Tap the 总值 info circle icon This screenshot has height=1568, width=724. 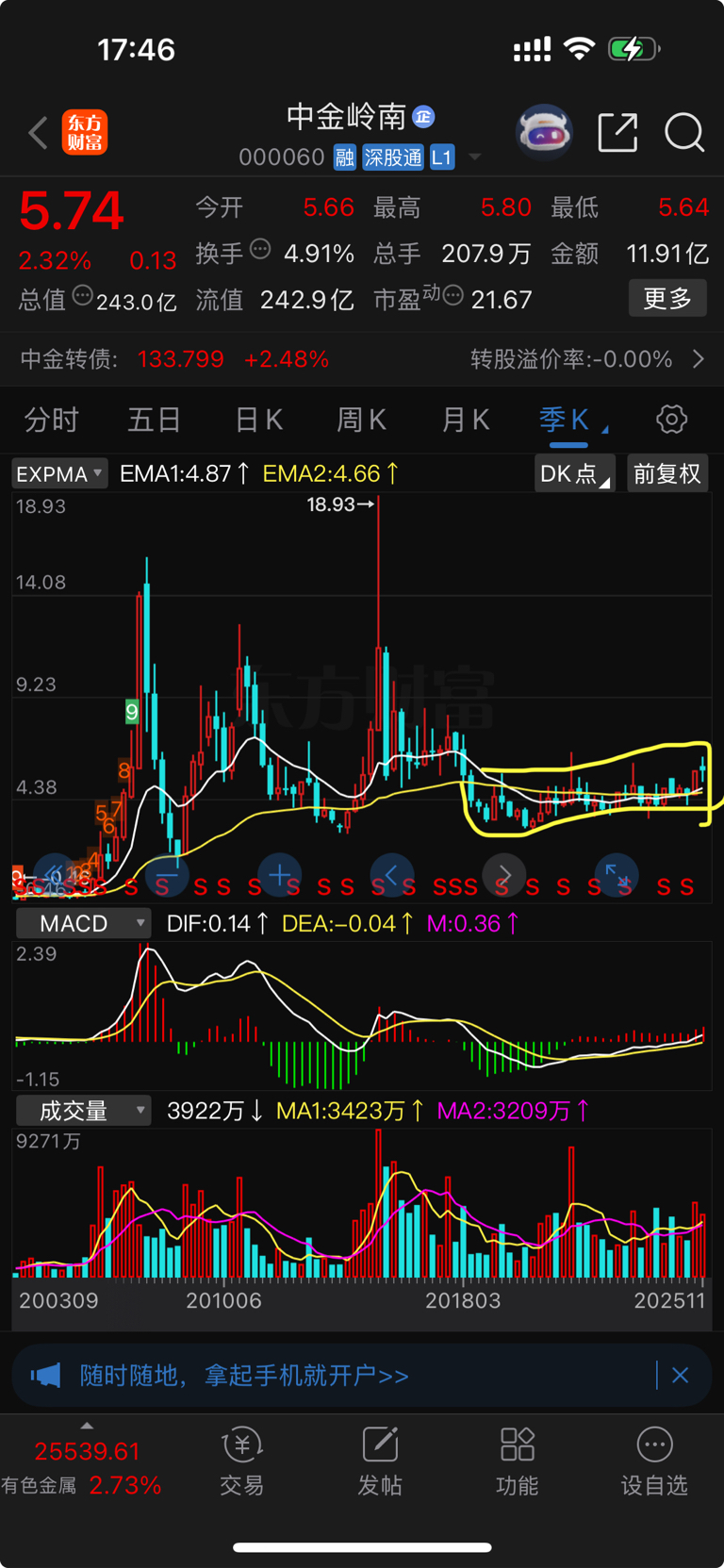(83, 295)
